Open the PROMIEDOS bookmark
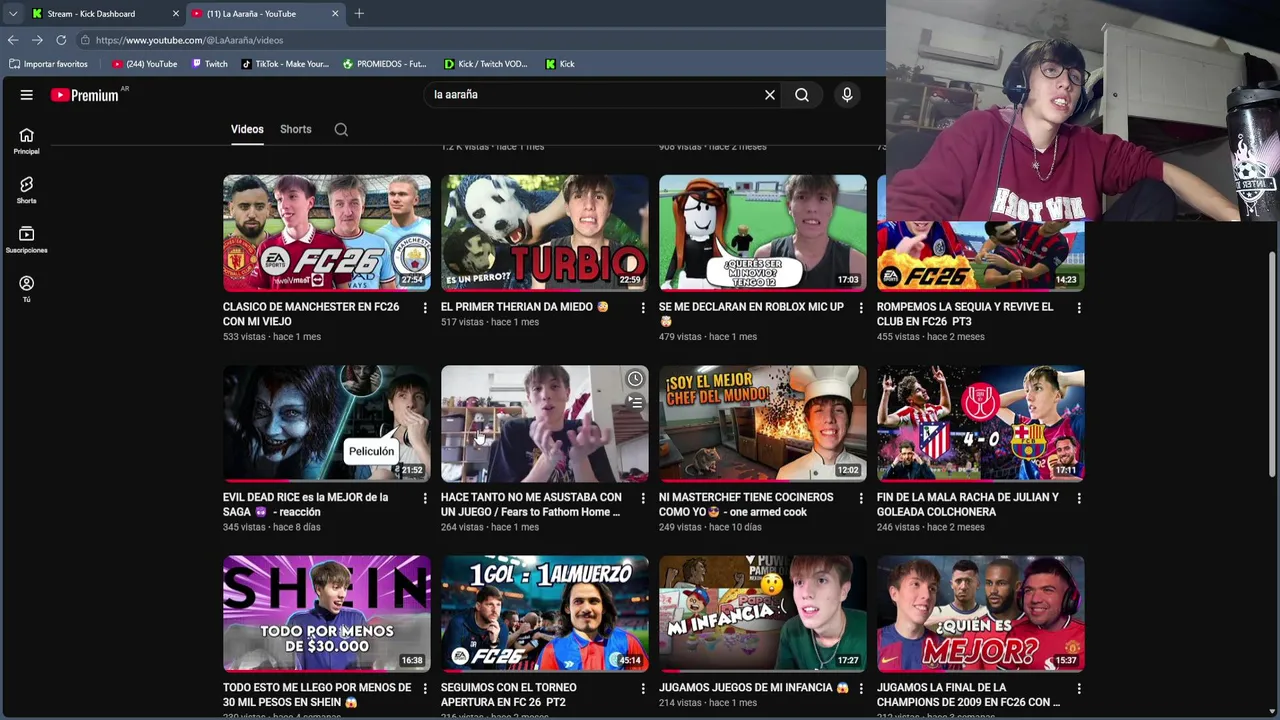This screenshot has height=720, width=1280. click(384, 64)
